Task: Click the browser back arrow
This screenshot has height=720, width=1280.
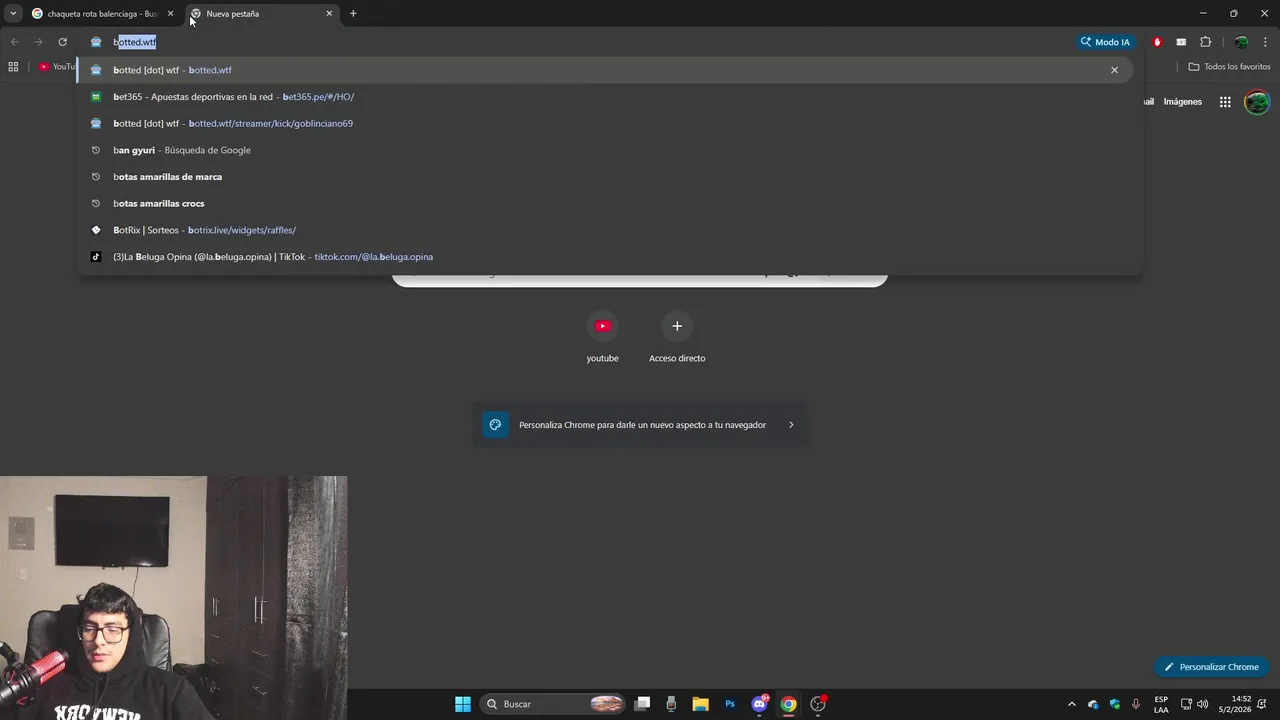Action: (14, 42)
